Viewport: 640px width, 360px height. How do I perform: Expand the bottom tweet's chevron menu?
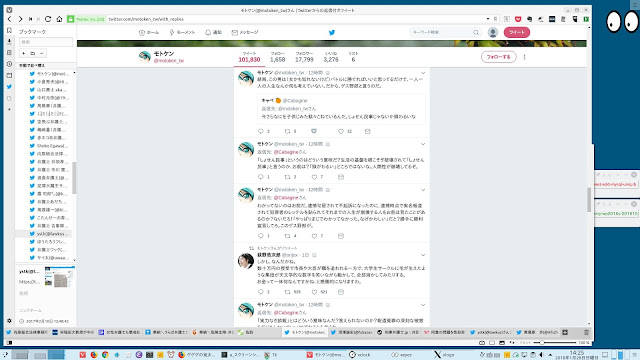click(x=423, y=305)
